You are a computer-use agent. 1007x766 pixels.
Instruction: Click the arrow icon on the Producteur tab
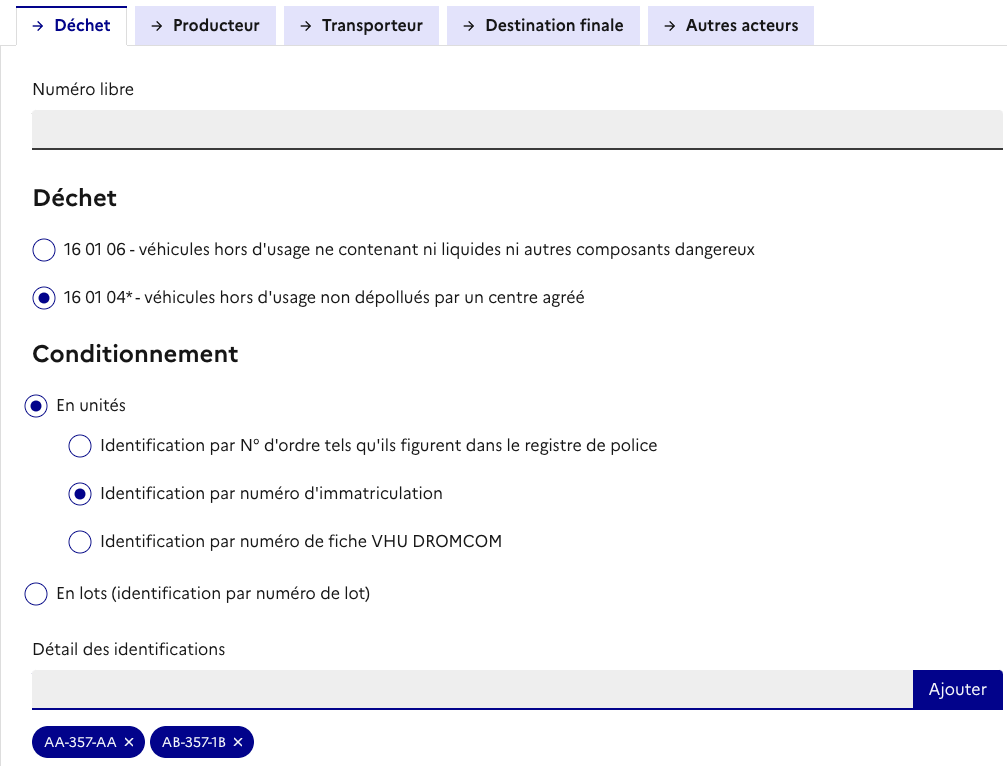[x=157, y=26]
